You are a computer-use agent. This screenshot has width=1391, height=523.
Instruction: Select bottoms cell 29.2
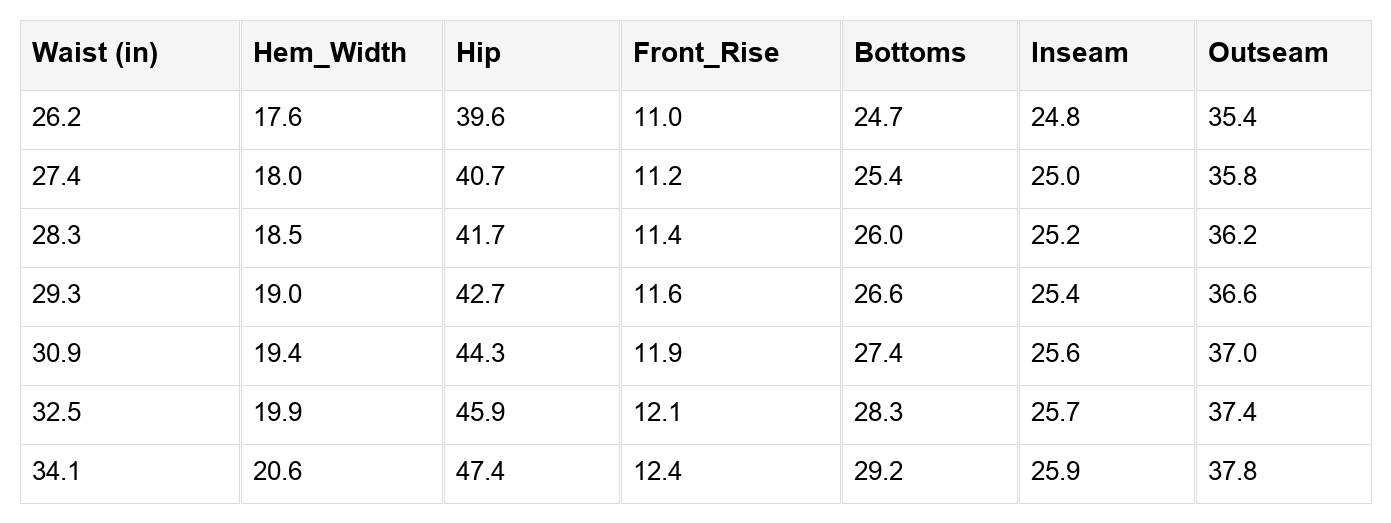[x=879, y=472]
